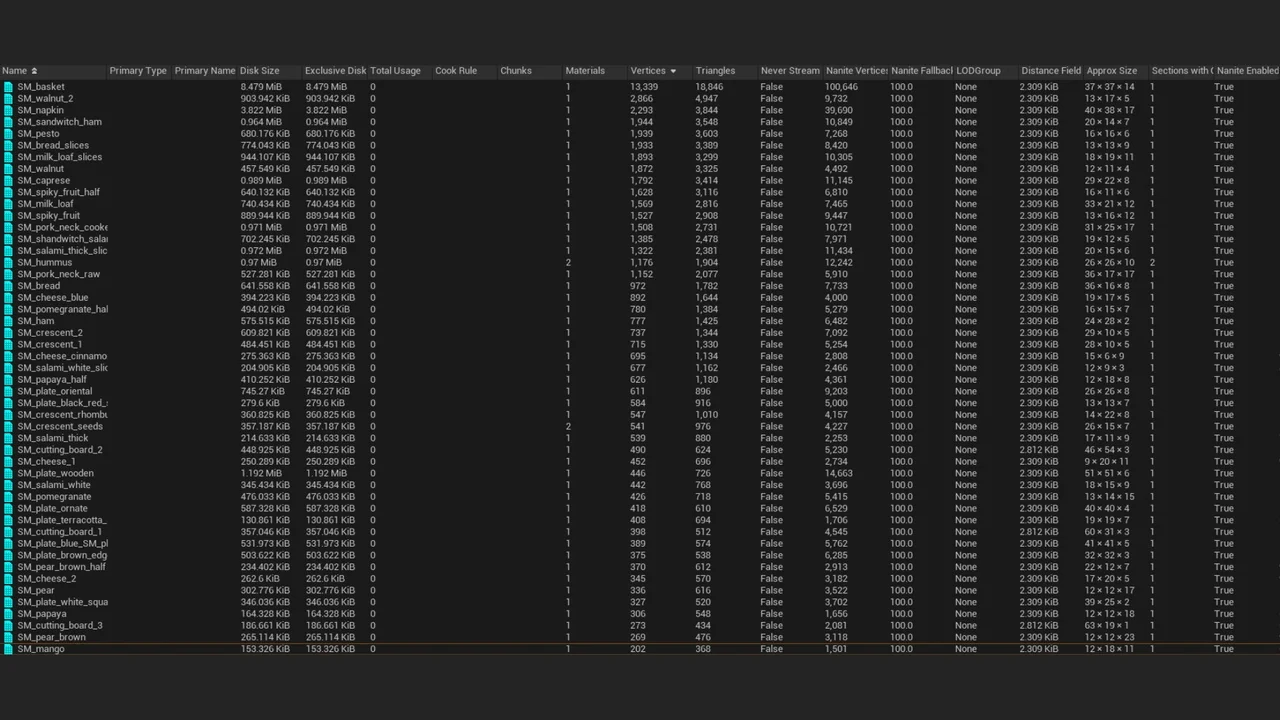The height and width of the screenshot is (720, 1280).
Task: Click the asset icon for SM_hummus
Action: pyautogui.click(x=8, y=263)
